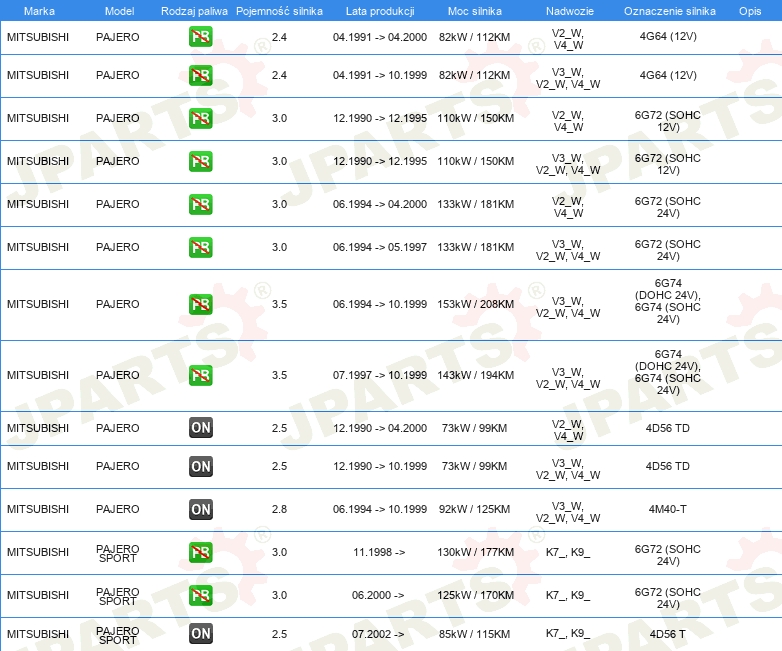
Task: Click the power value 125kW / 170KM
Action: tap(475, 595)
